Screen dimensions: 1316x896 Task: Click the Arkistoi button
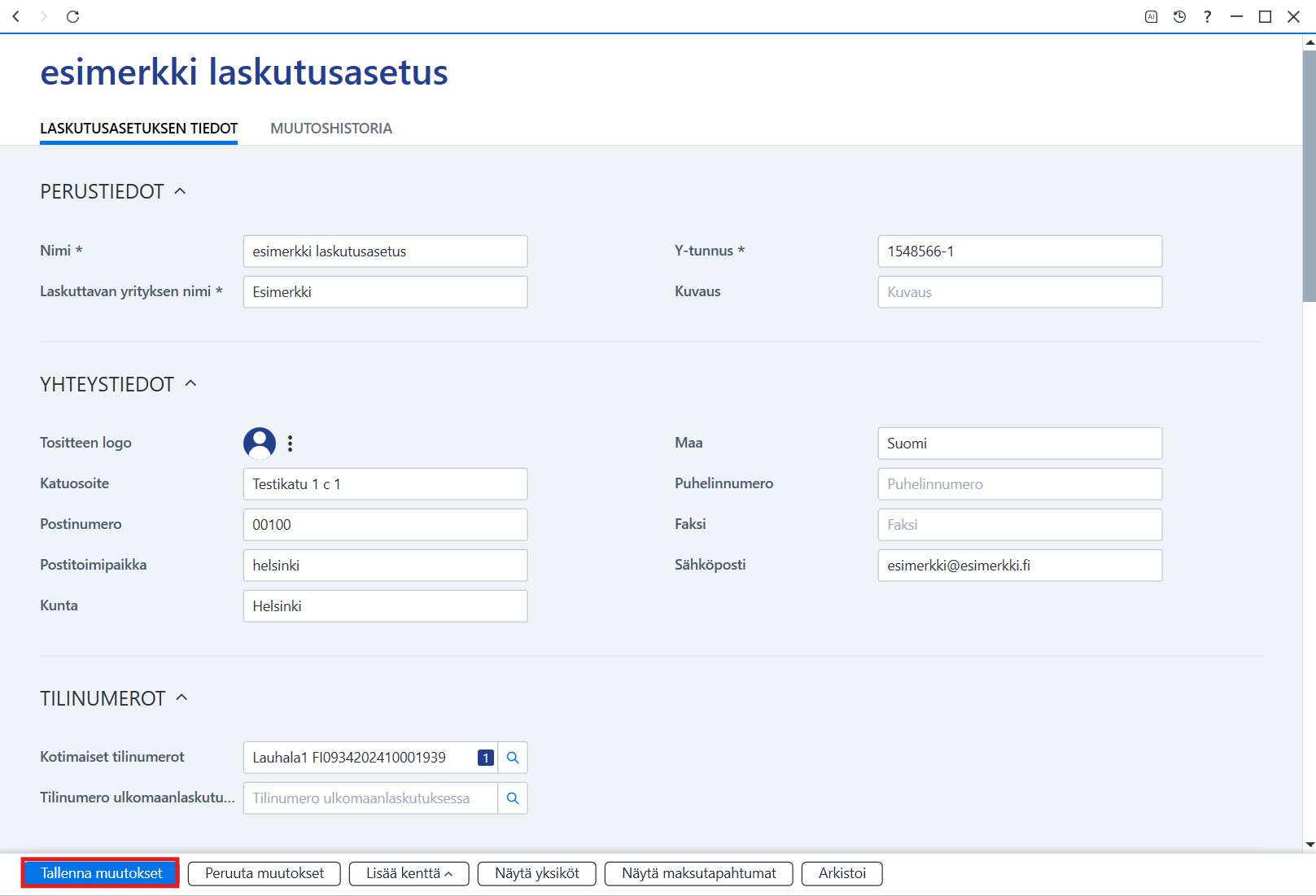pos(842,873)
